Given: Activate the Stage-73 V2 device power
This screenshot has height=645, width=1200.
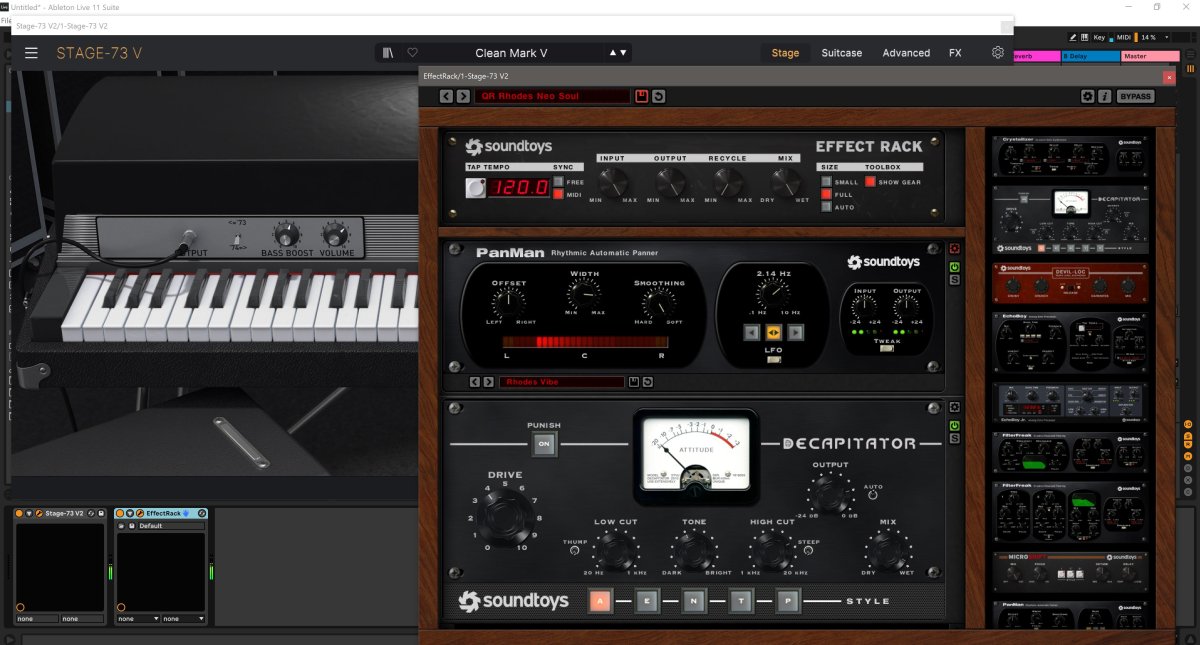Looking at the screenshot, I should [x=20, y=513].
